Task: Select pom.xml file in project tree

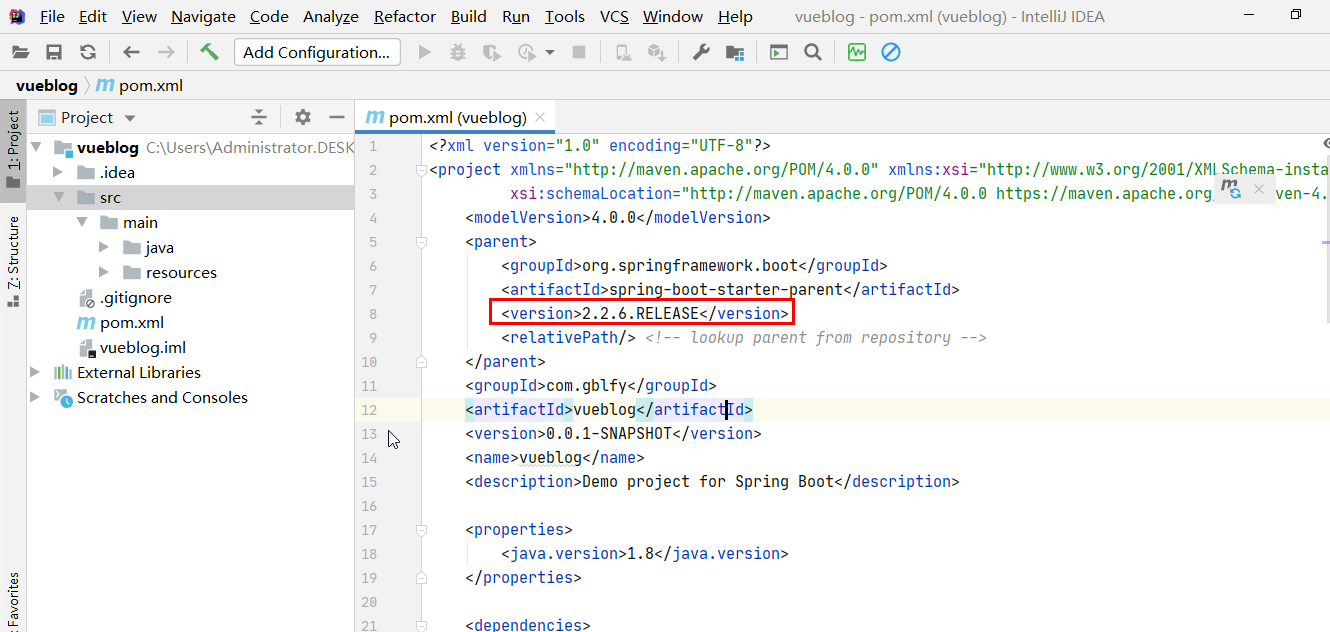Action: 120,323
